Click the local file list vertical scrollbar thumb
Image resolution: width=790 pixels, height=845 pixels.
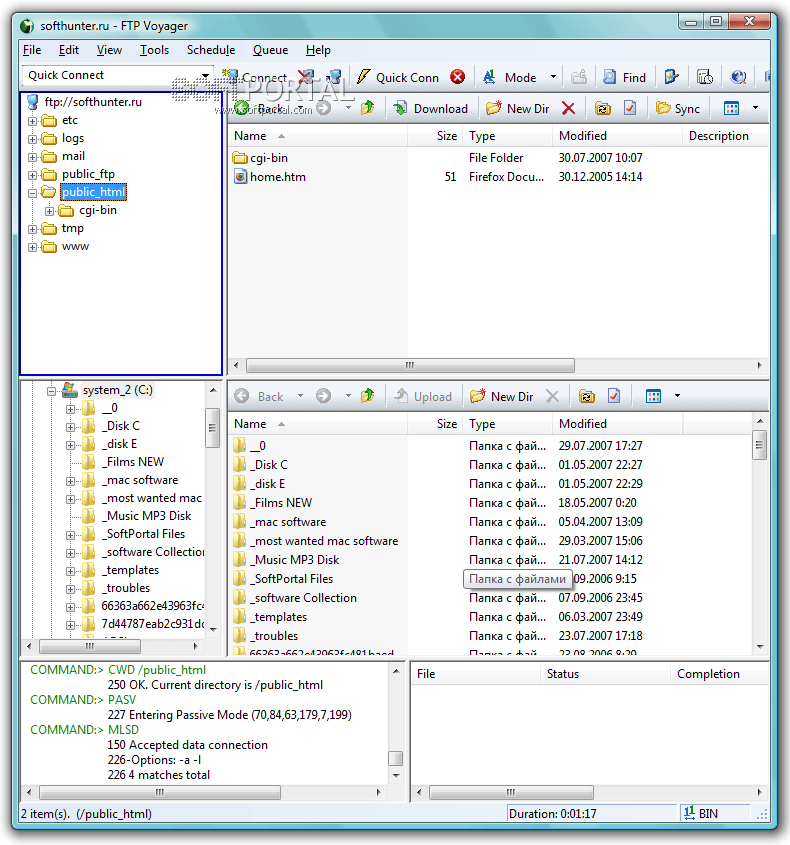[x=759, y=445]
